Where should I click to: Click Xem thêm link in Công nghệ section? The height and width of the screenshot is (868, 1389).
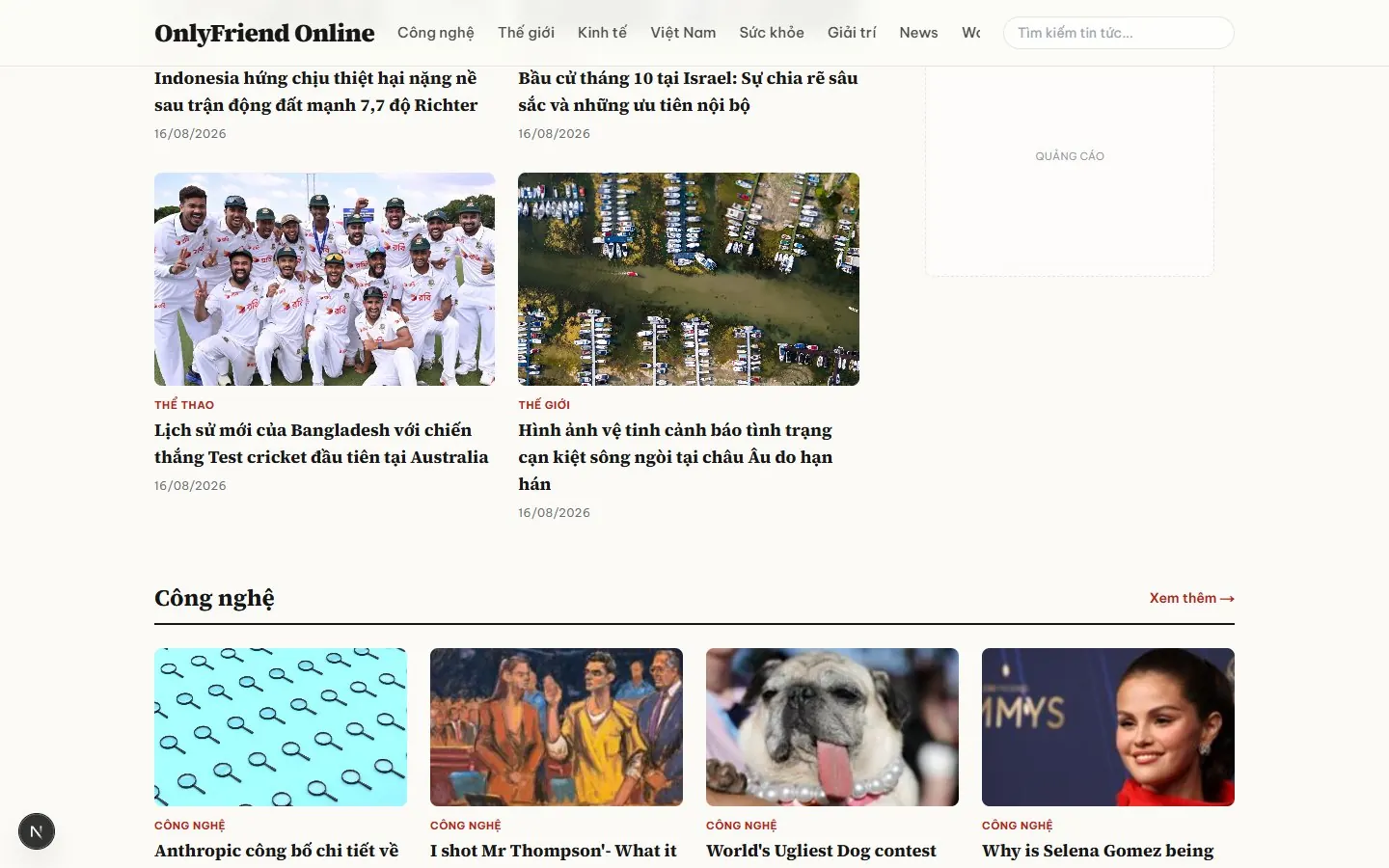pyautogui.click(x=1191, y=598)
